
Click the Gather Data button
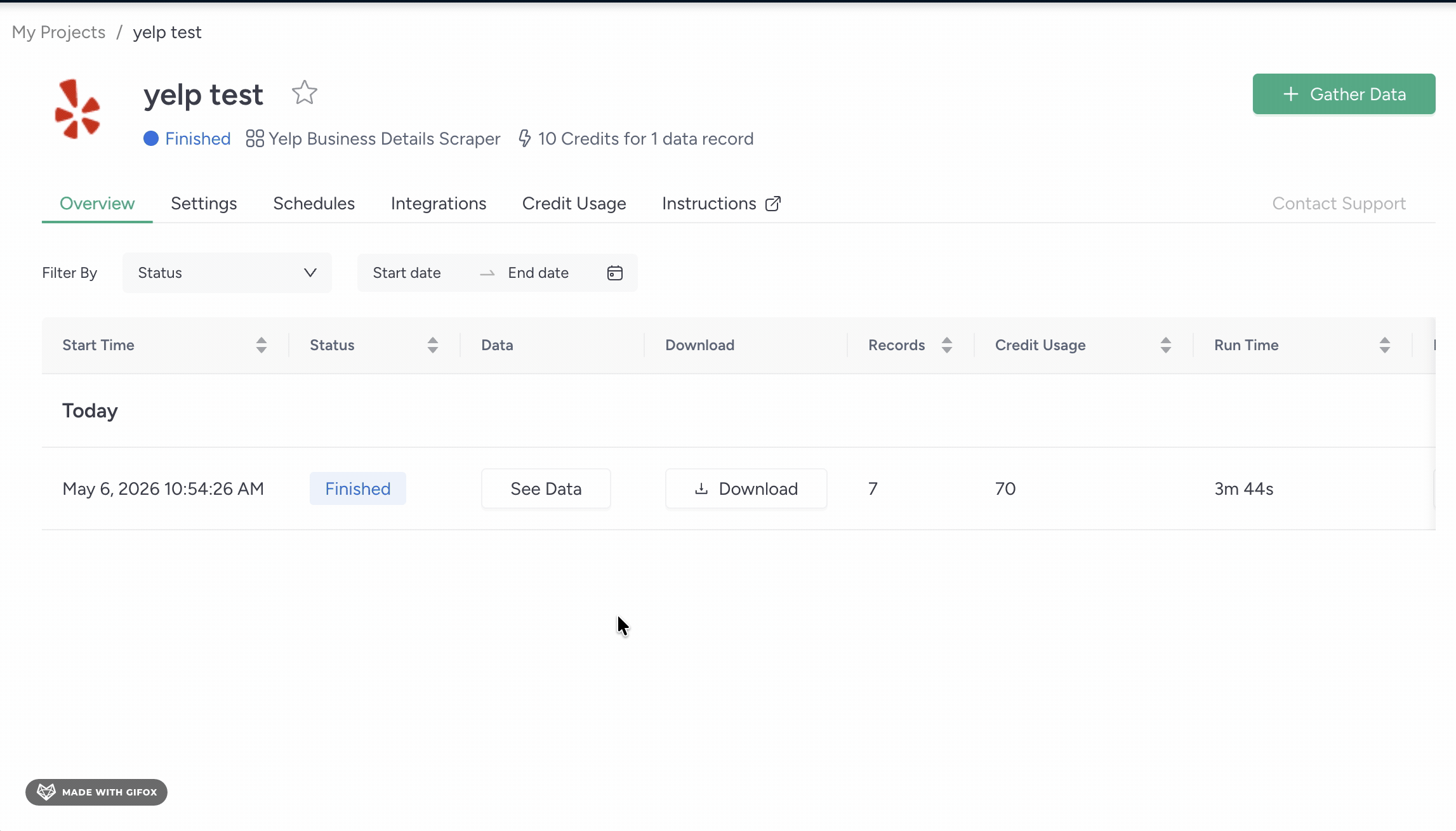1344,94
